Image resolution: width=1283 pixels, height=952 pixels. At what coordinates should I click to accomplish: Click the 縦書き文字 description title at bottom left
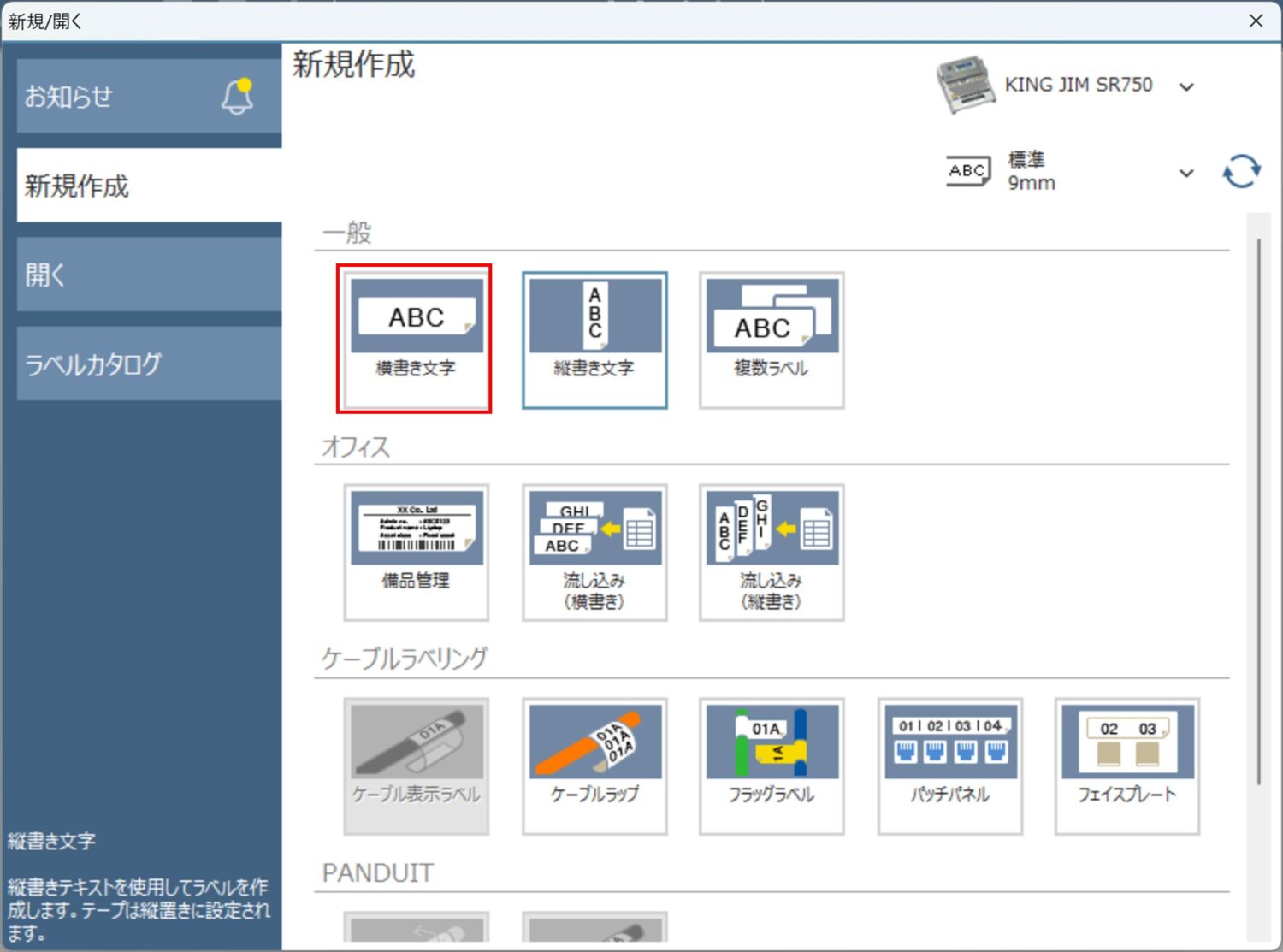(x=51, y=841)
